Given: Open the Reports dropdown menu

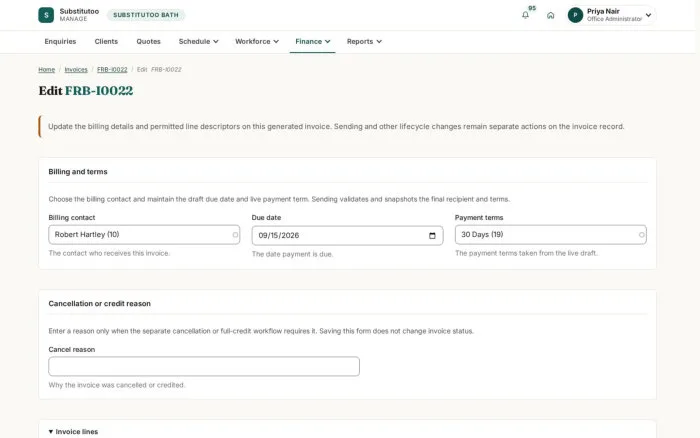Looking at the screenshot, I should tap(364, 41).
